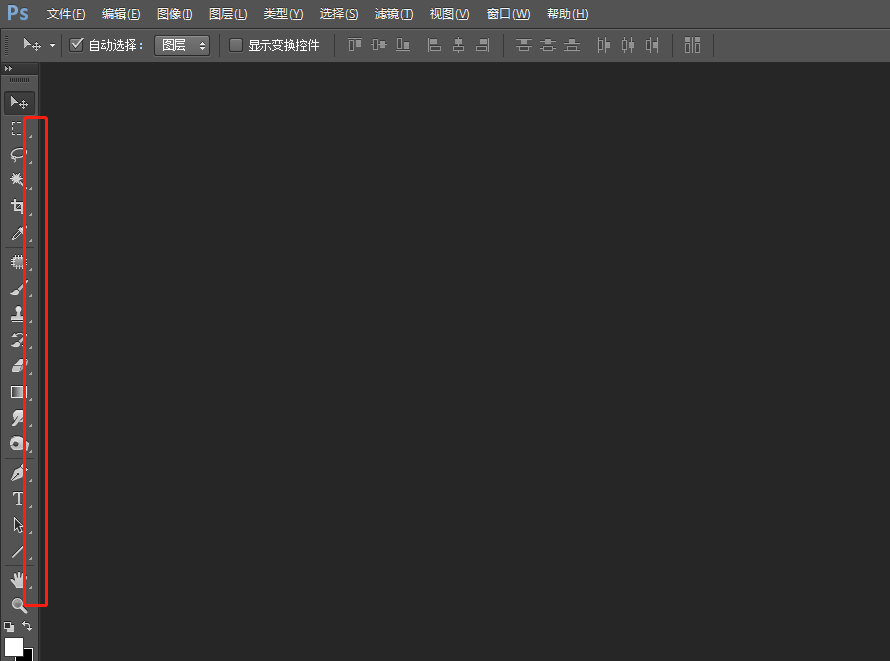The height and width of the screenshot is (661, 890).
Task: Open the 滤镜(T) menu
Action: click(x=394, y=14)
